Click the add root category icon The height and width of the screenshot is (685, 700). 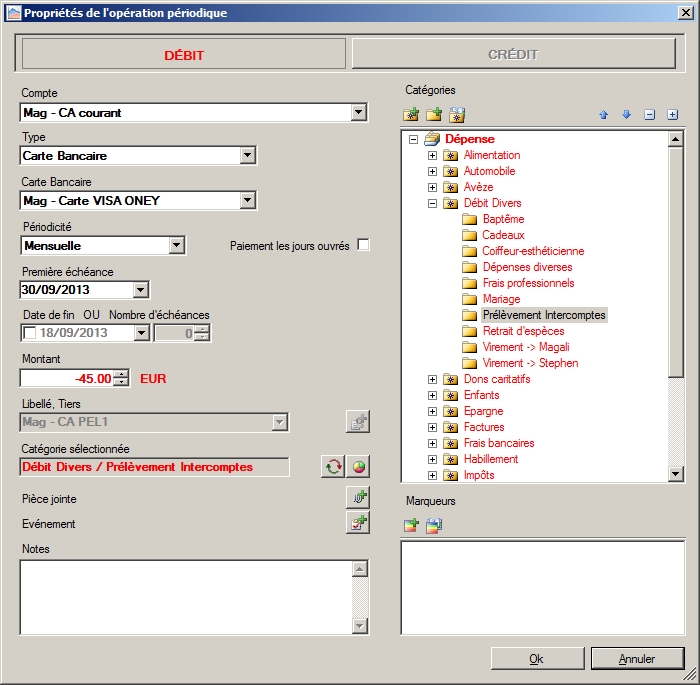point(411,115)
